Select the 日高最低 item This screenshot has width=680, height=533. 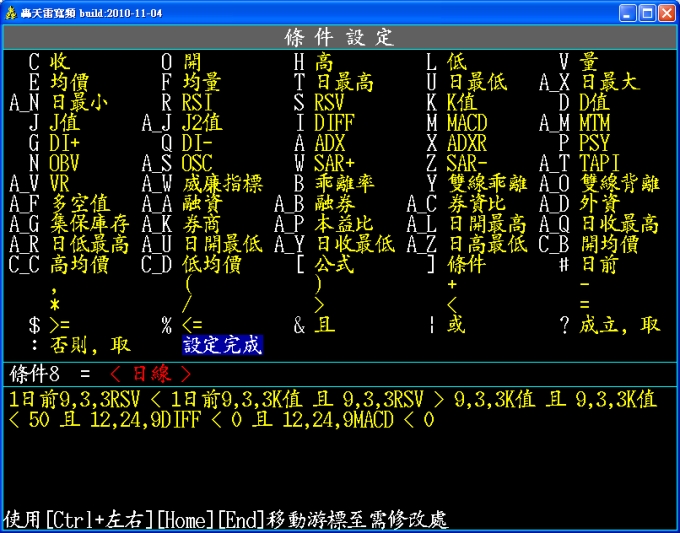coord(487,245)
